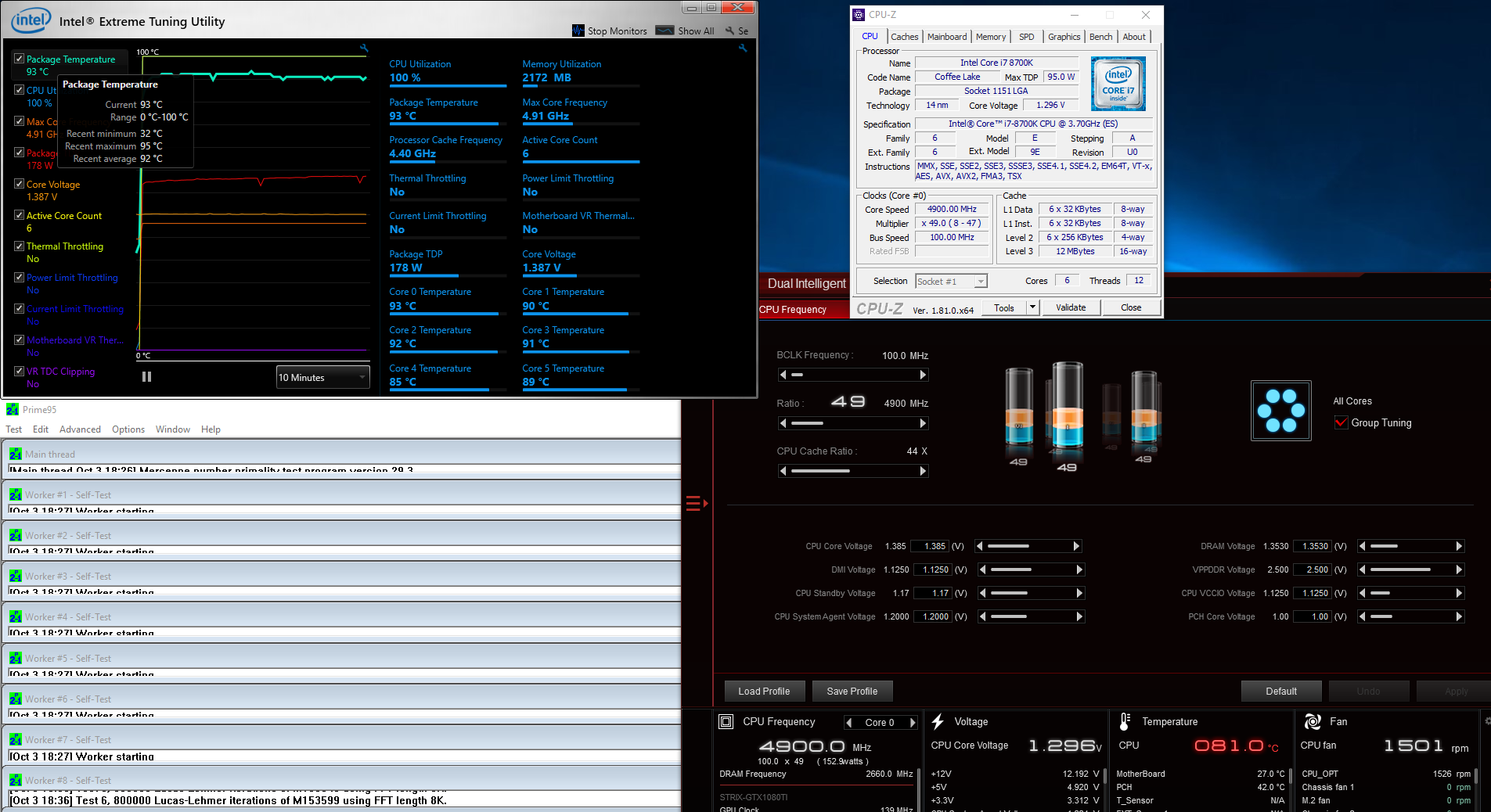Click the CPU Frequency chip icon
1491x812 pixels.
(x=726, y=722)
